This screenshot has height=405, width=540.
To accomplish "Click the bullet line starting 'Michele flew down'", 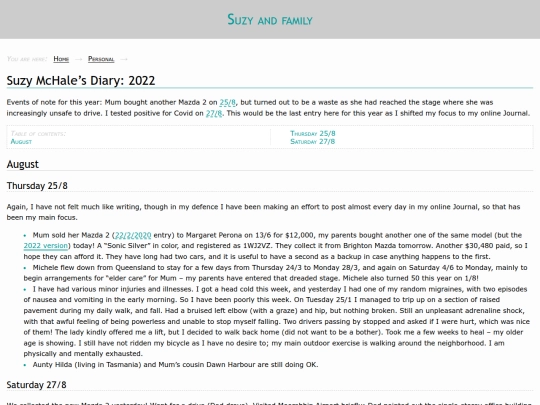I will [276, 273].
